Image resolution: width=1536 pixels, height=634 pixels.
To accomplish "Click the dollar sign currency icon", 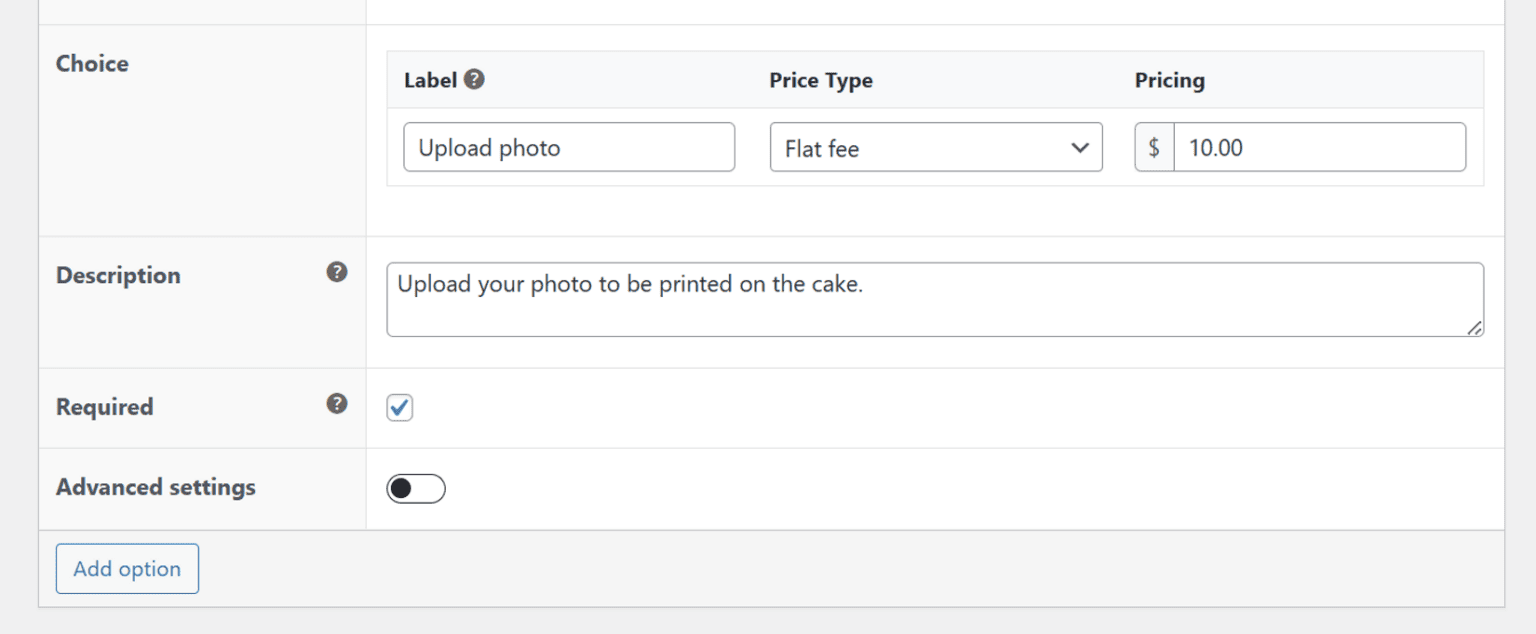I will (x=1152, y=147).
